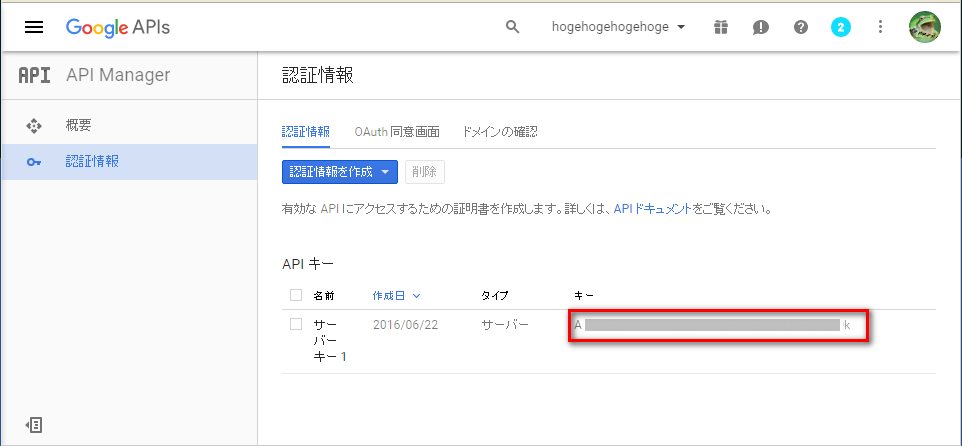
Task: Switch to the ドメインの確認 tab
Action: tap(501, 132)
